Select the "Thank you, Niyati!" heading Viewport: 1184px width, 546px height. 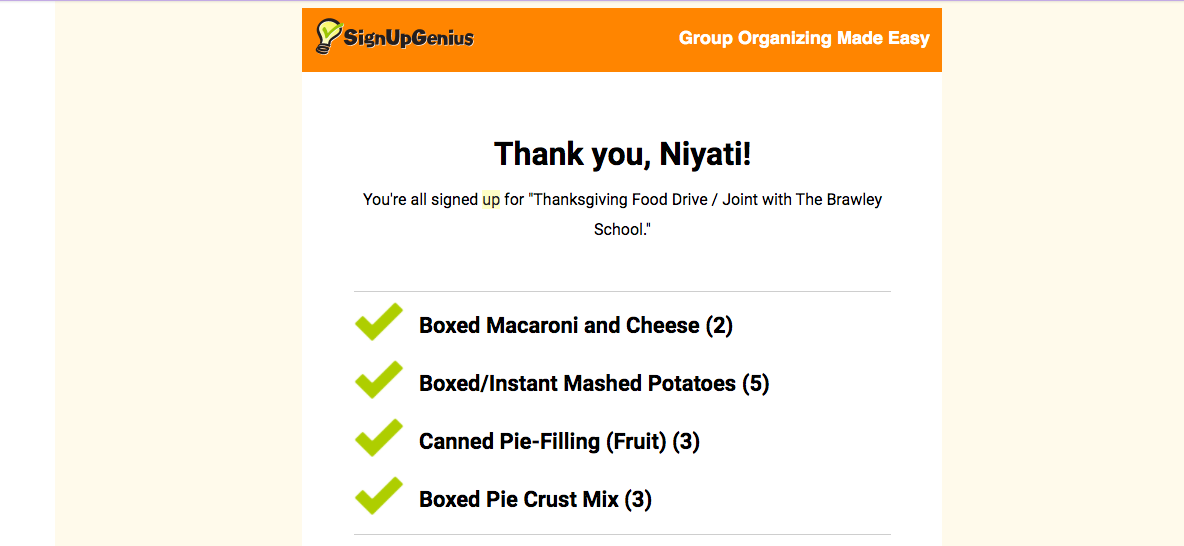(x=622, y=154)
